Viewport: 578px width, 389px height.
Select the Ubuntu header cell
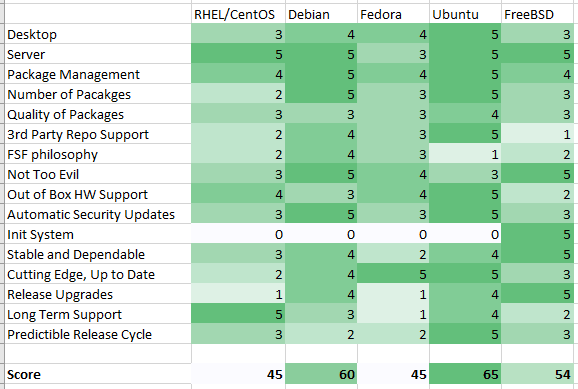[465, 14]
